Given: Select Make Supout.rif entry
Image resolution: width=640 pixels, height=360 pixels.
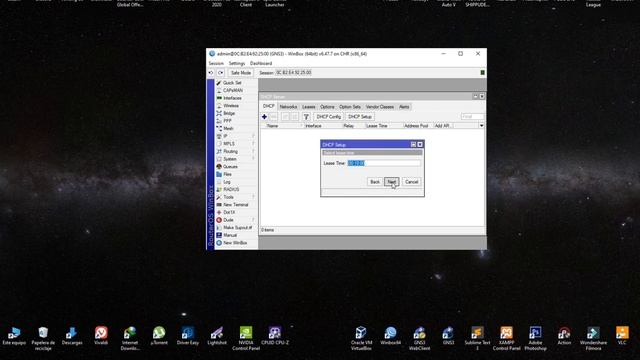Looking at the screenshot, I should tap(238, 227).
